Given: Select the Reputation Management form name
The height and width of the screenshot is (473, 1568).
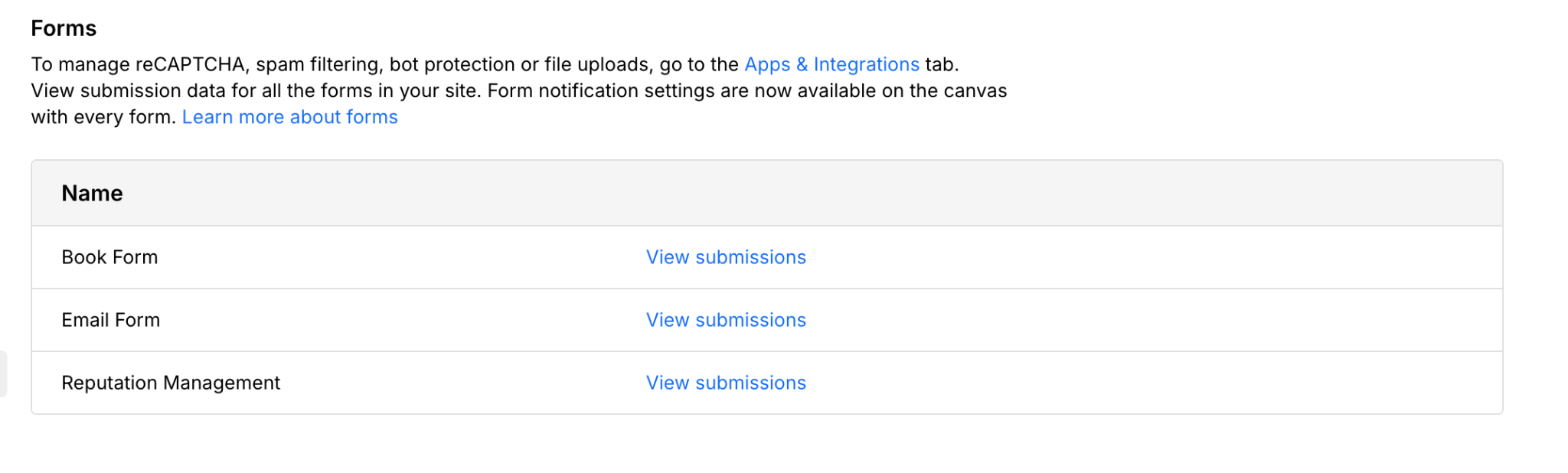Looking at the screenshot, I should [171, 383].
